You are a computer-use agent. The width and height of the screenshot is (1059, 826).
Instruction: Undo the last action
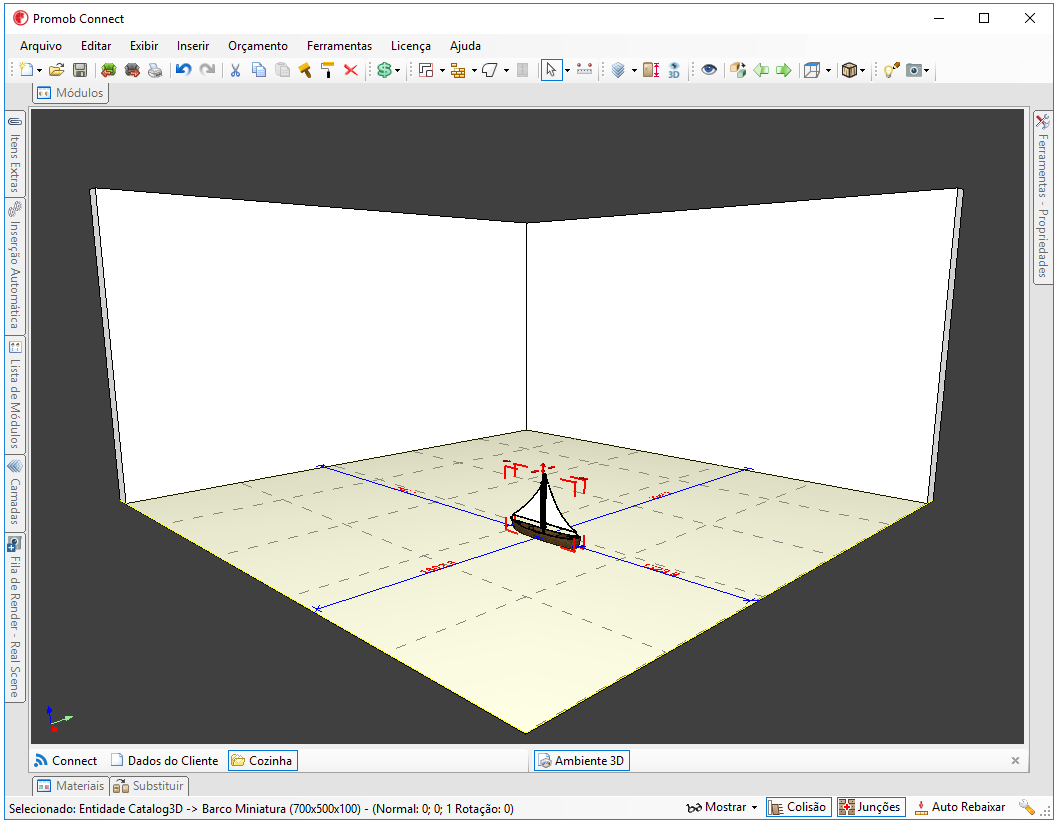point(184,70)
